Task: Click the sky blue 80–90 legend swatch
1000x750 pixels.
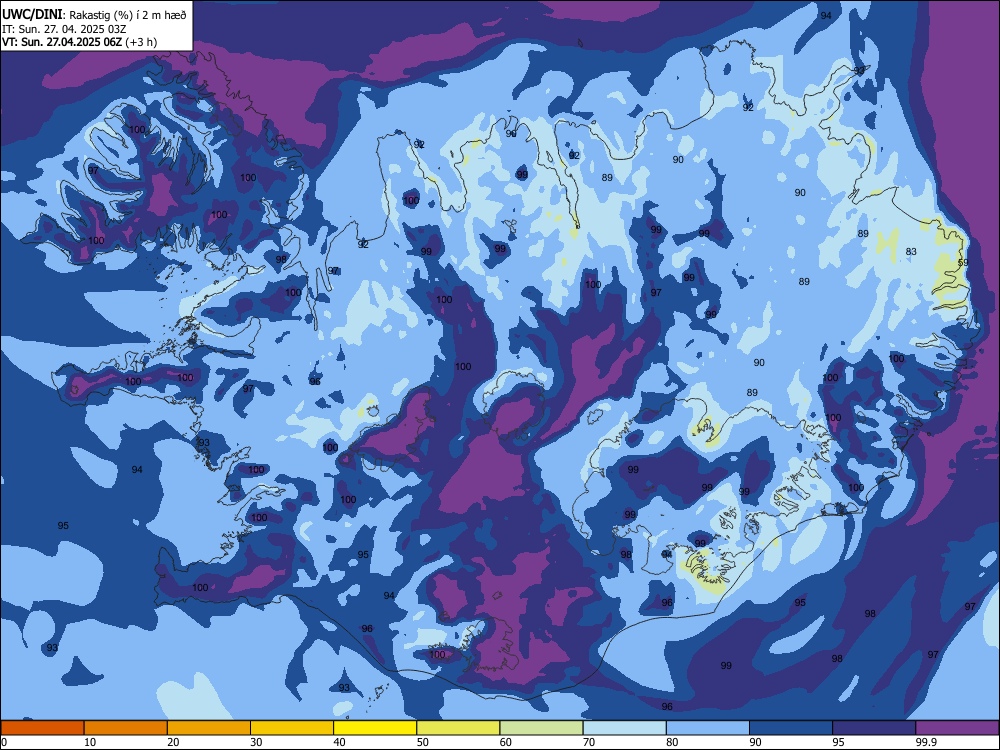Action: pyautogui.click(x=708, y=728)
